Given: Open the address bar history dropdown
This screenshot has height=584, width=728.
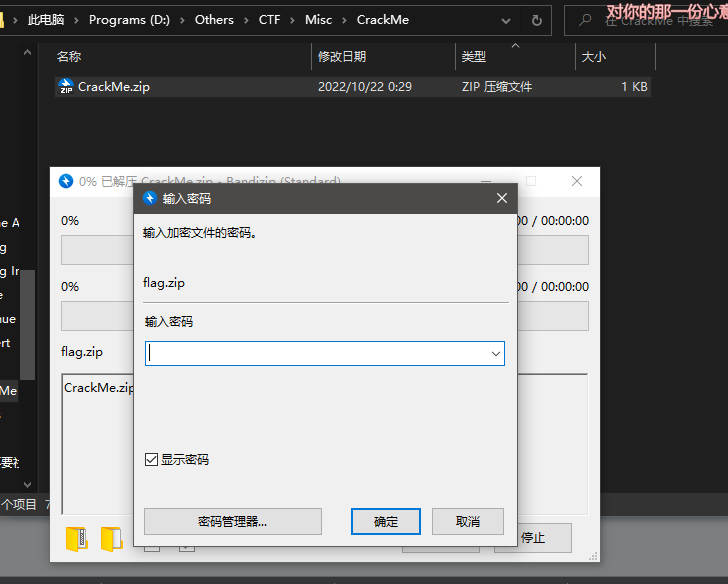Looking at the screenshot, I should (507, 20).
